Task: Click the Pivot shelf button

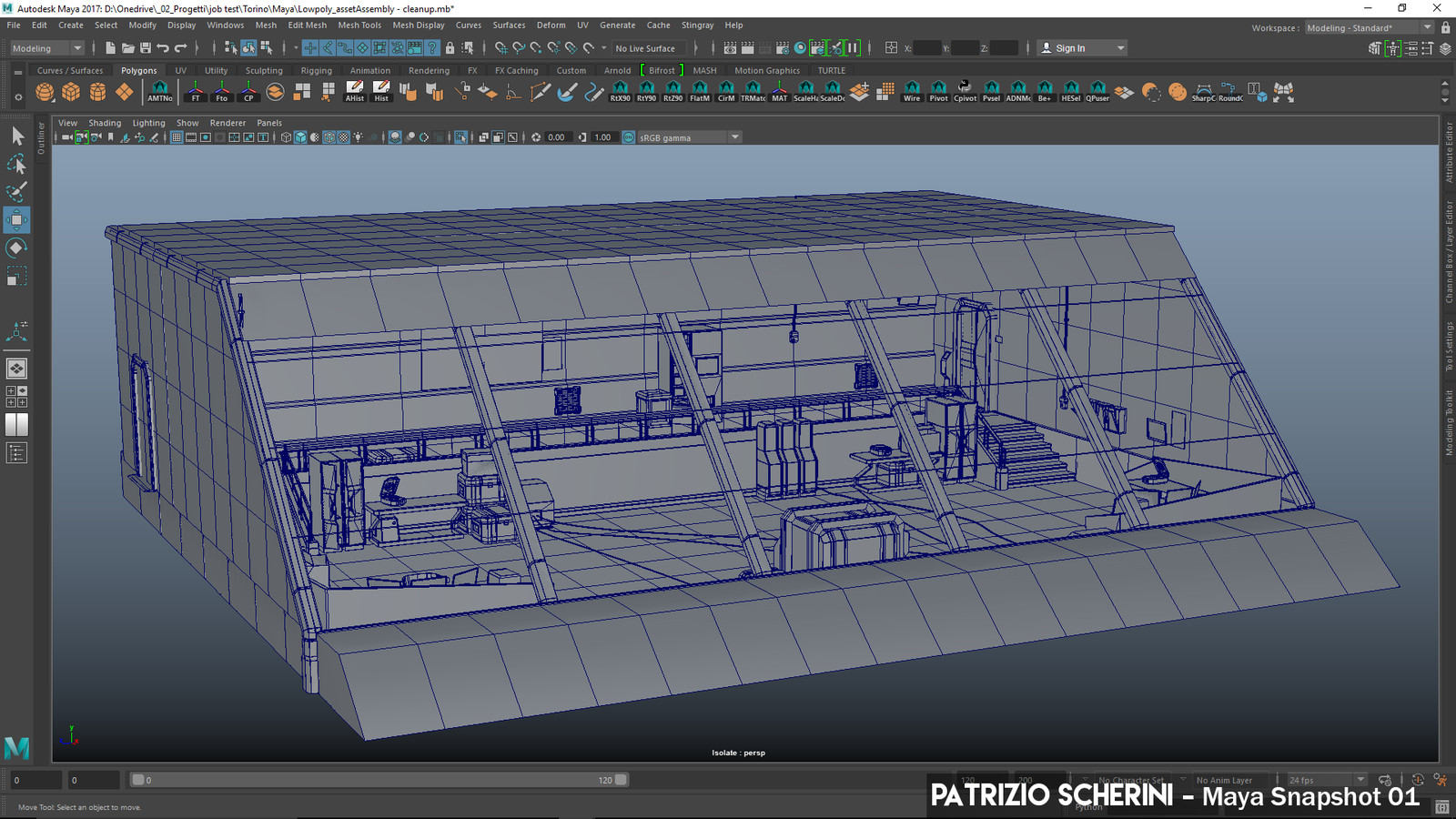Action: point(938,92)
